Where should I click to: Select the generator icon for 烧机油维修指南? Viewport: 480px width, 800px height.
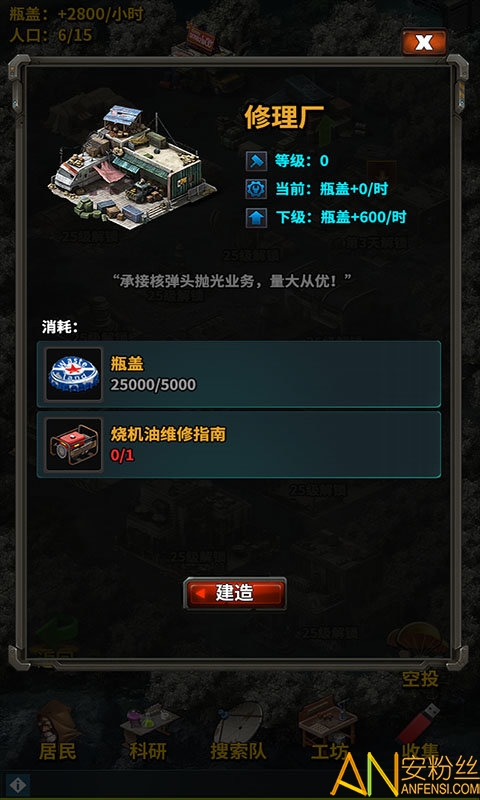(x=73, y=444)
